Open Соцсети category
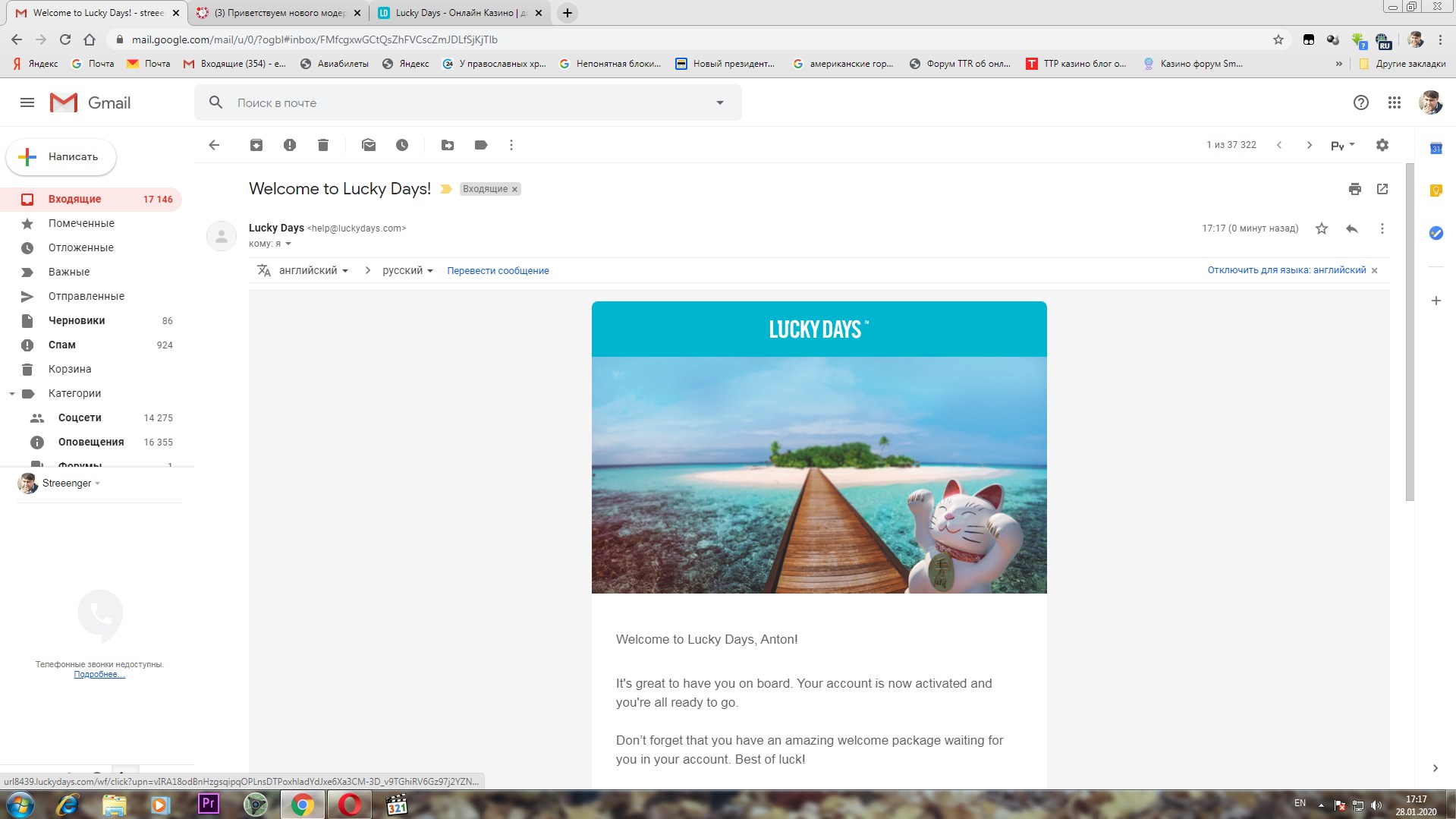 click(91, 417)
